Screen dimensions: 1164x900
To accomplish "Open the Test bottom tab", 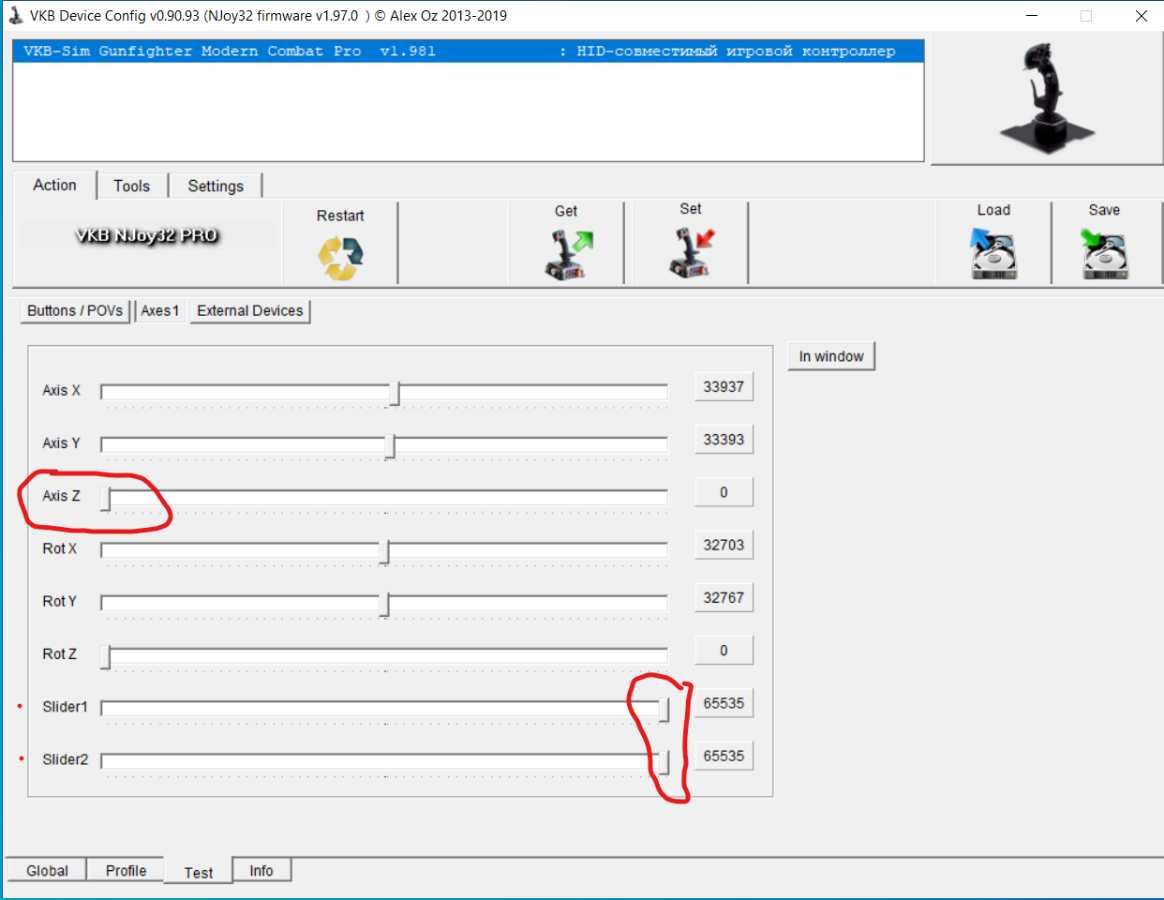I will tap(198, 872).
